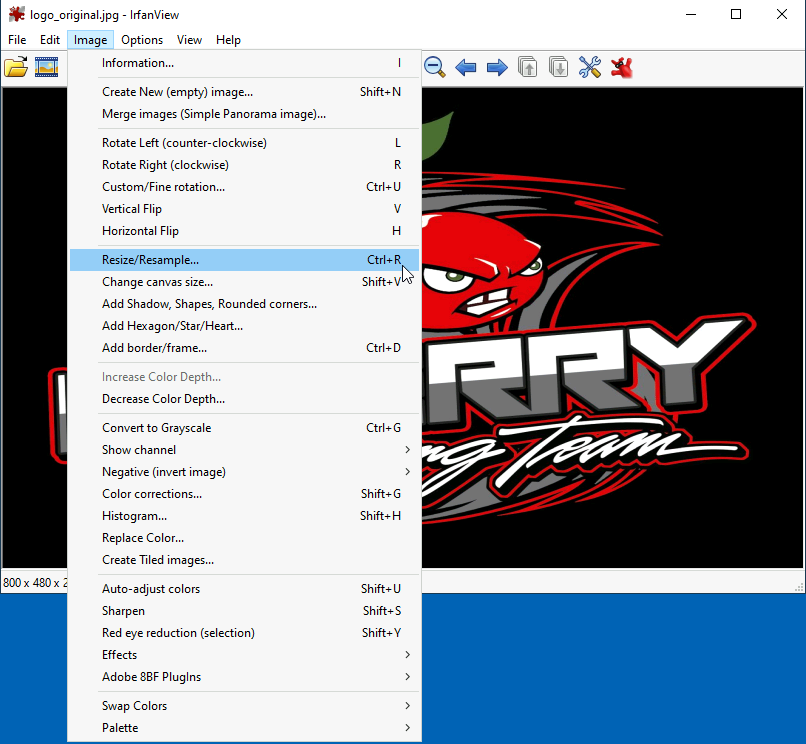This screenshot has height=744, width=806.
Task: Open the Slideshow filmstrip icon
Action: coord(46,67)
